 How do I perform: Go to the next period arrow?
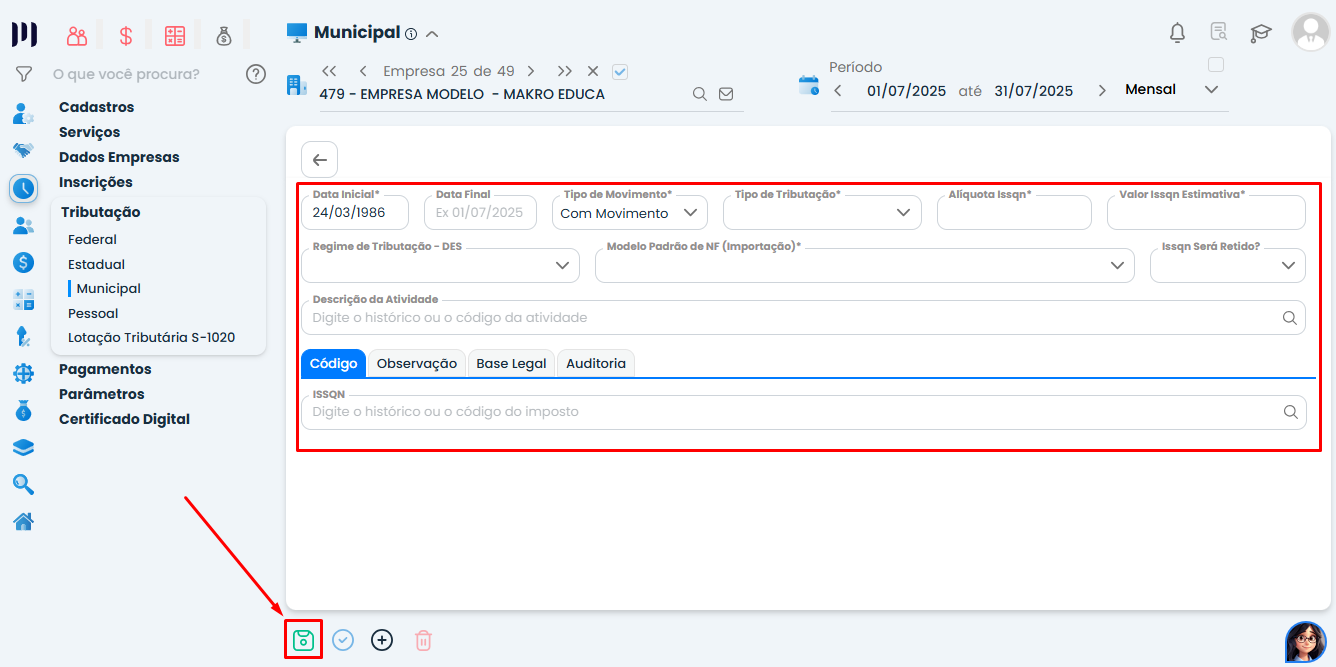pyautogui.click(x=1102, y=90)
